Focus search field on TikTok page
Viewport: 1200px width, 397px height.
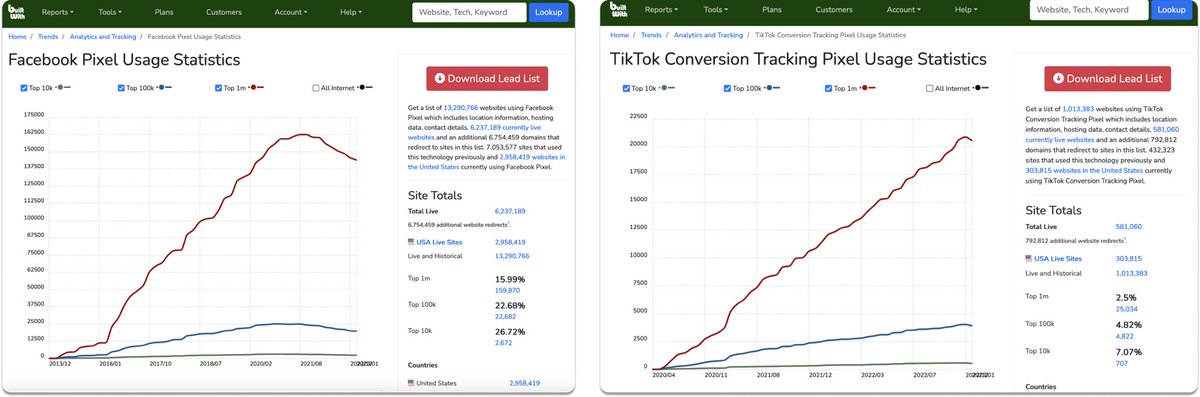tap(1089, 11)
